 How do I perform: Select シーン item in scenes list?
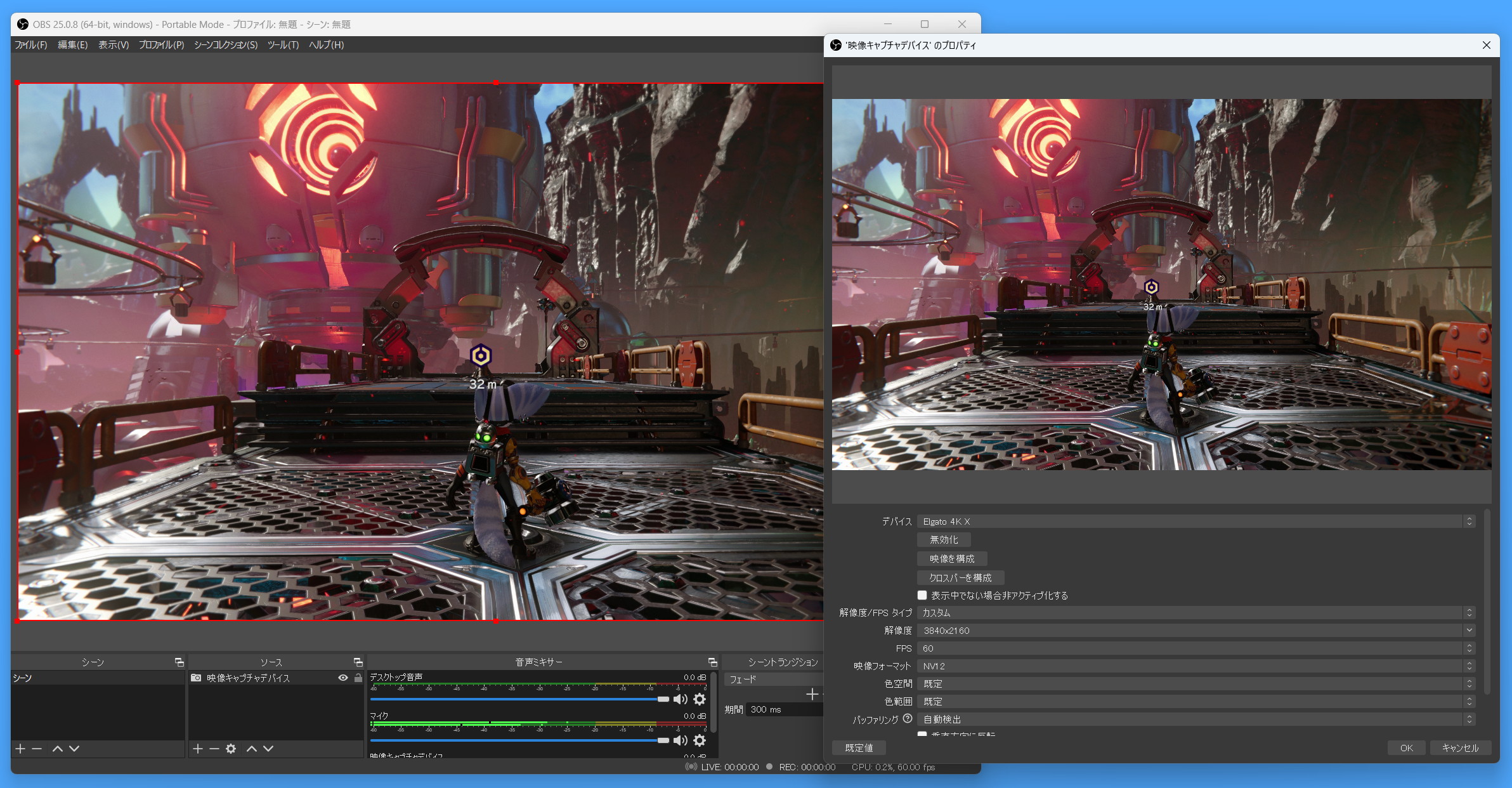click(x=98, y=678)
